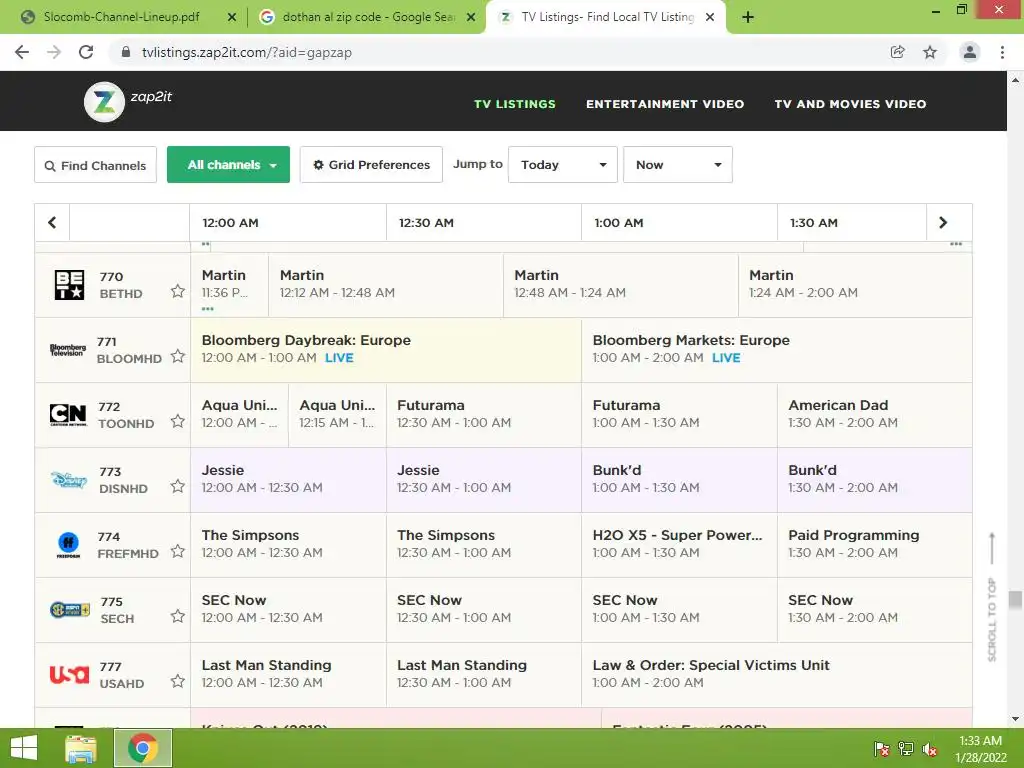1024x768 pixels.
Task: Favorite the 774 FREFMHD channel star
Action: tap(178, 551)
